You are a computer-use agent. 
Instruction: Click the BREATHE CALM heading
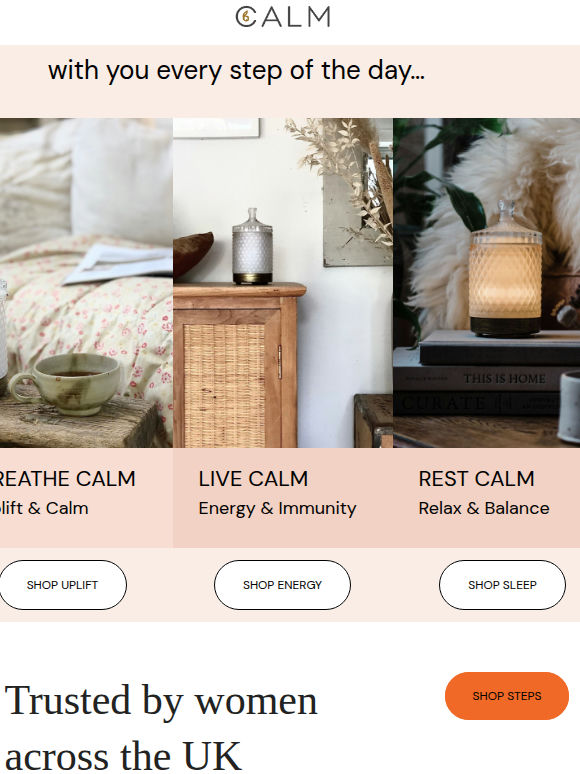[67, 479]
